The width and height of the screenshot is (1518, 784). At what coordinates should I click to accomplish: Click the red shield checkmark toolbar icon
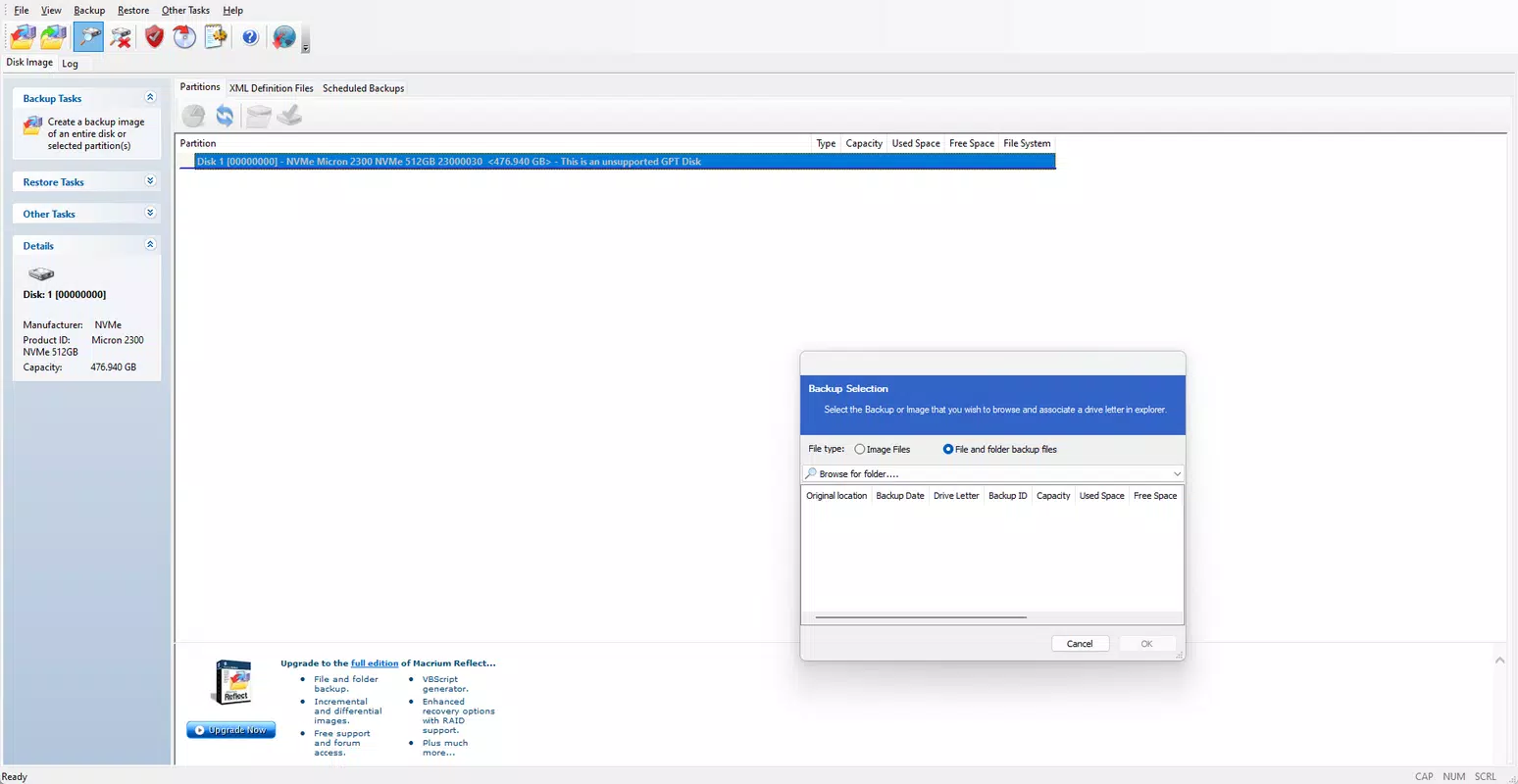154,37
